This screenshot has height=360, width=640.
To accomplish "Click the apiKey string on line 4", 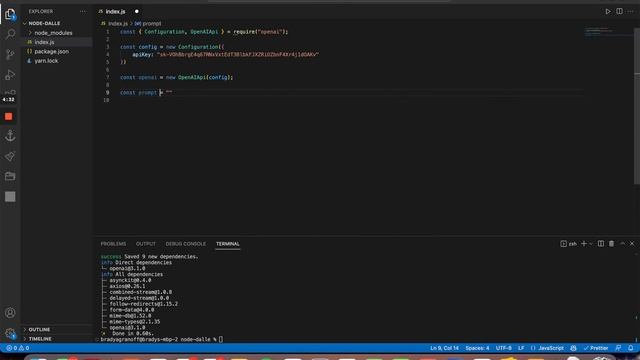I will click(x=238, y=54).
